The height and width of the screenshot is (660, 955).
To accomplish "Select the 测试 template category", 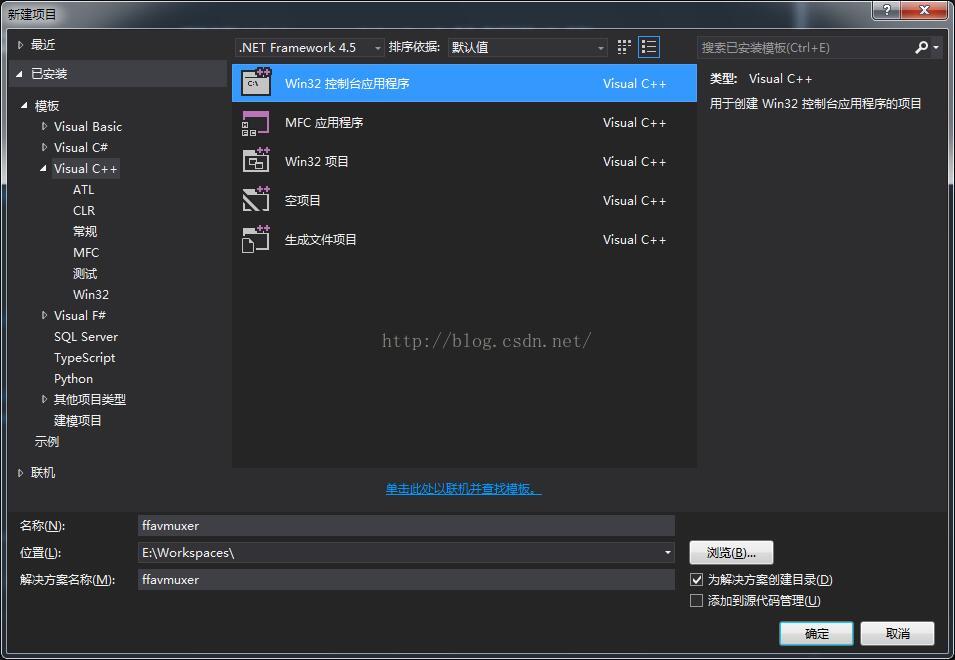I will pyautogui.click(x=85, y=273).
